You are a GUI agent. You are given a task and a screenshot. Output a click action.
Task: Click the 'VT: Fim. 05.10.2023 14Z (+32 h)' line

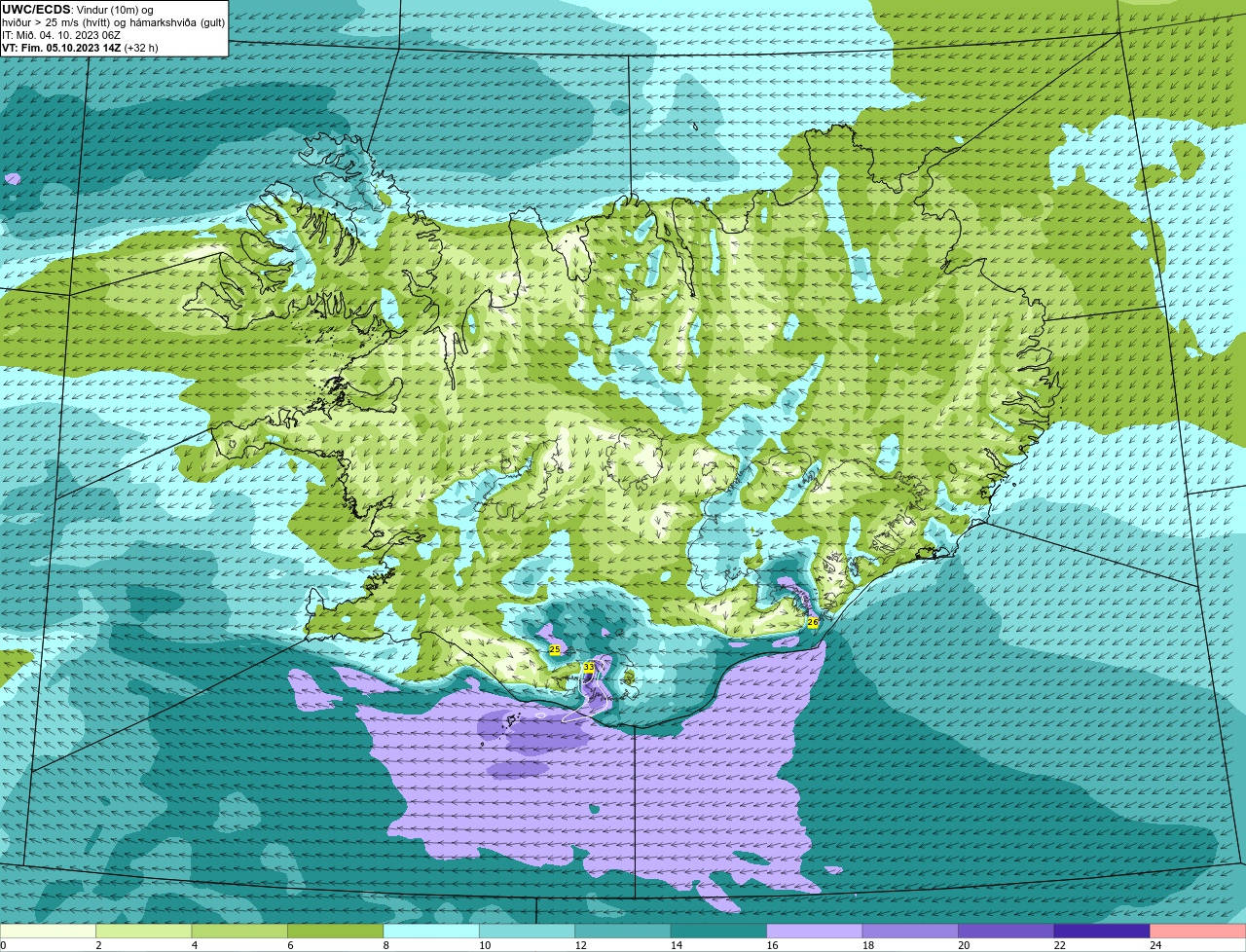[80, 47]
